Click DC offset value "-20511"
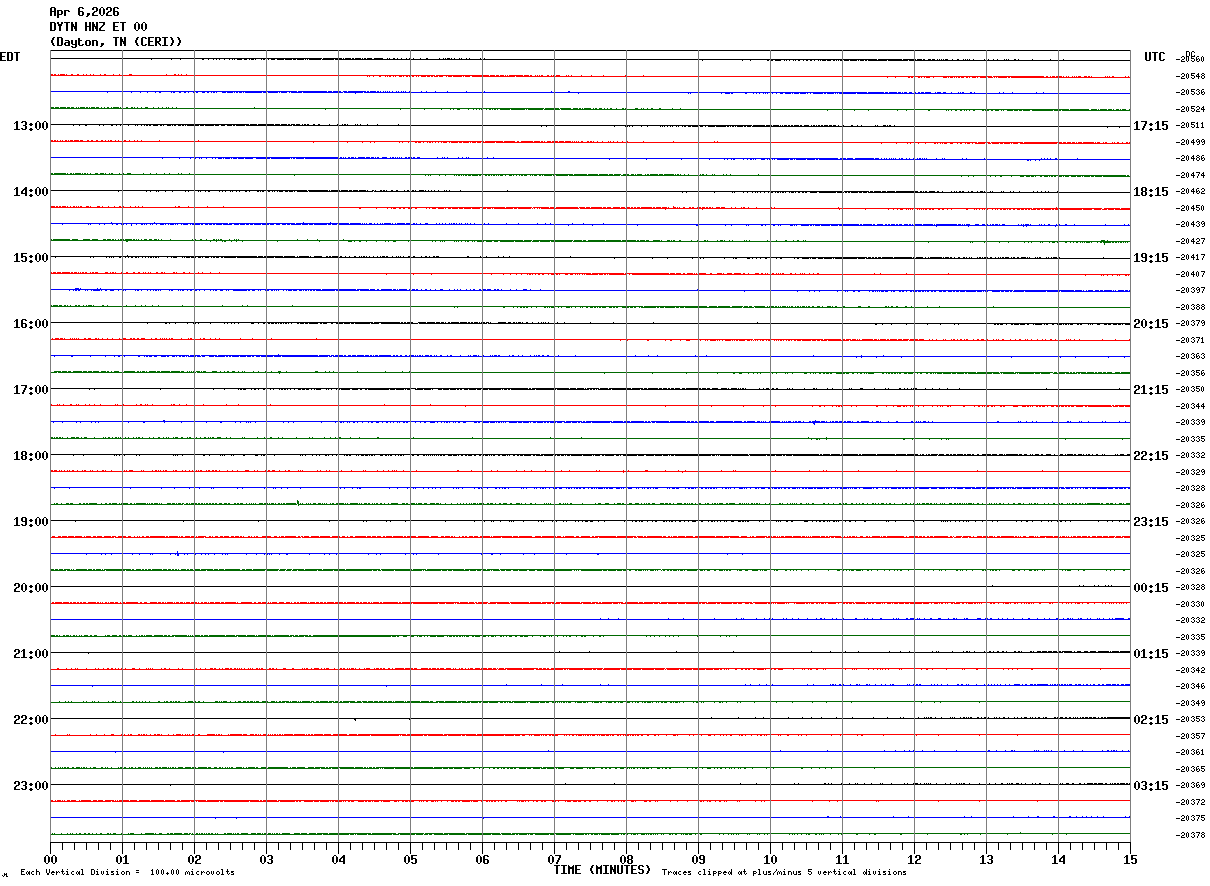The image size is (1210, 886). click(x=1190, y=126)
